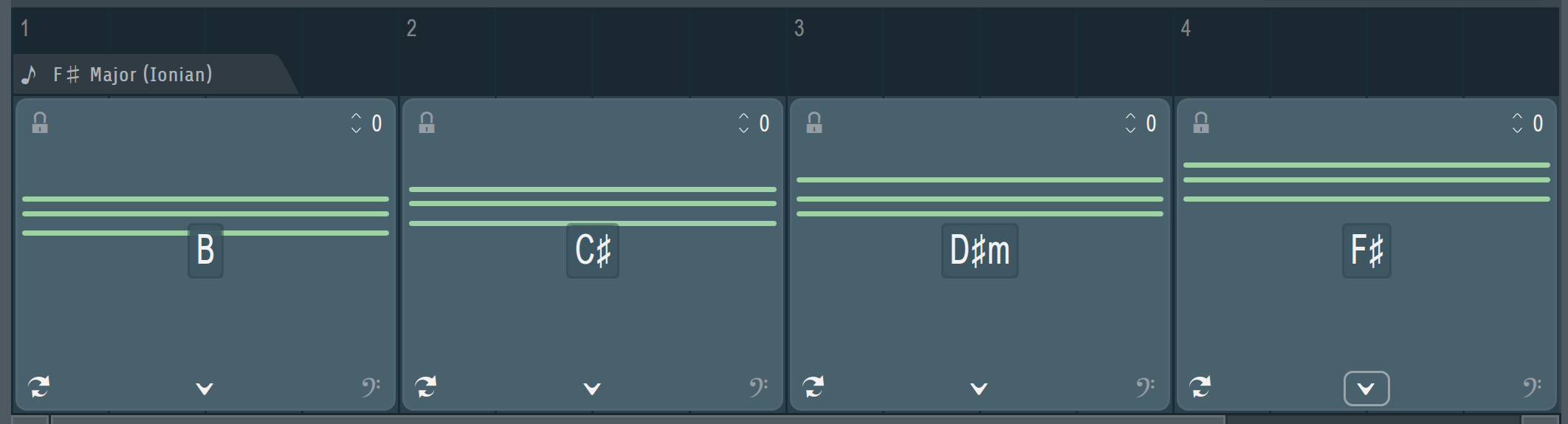1568x424 pixels.
Task: Expand options chevron under B chord
Action: click(204, 389)
